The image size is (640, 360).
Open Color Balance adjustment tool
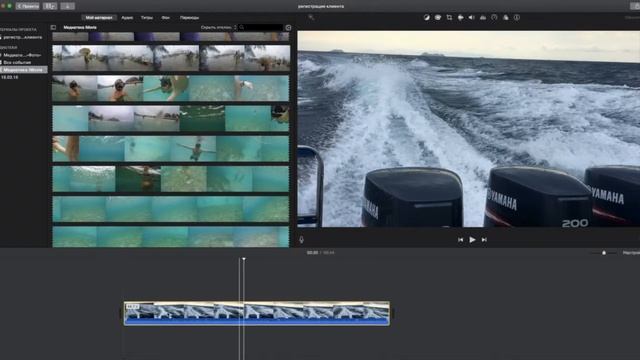point(427,18)
